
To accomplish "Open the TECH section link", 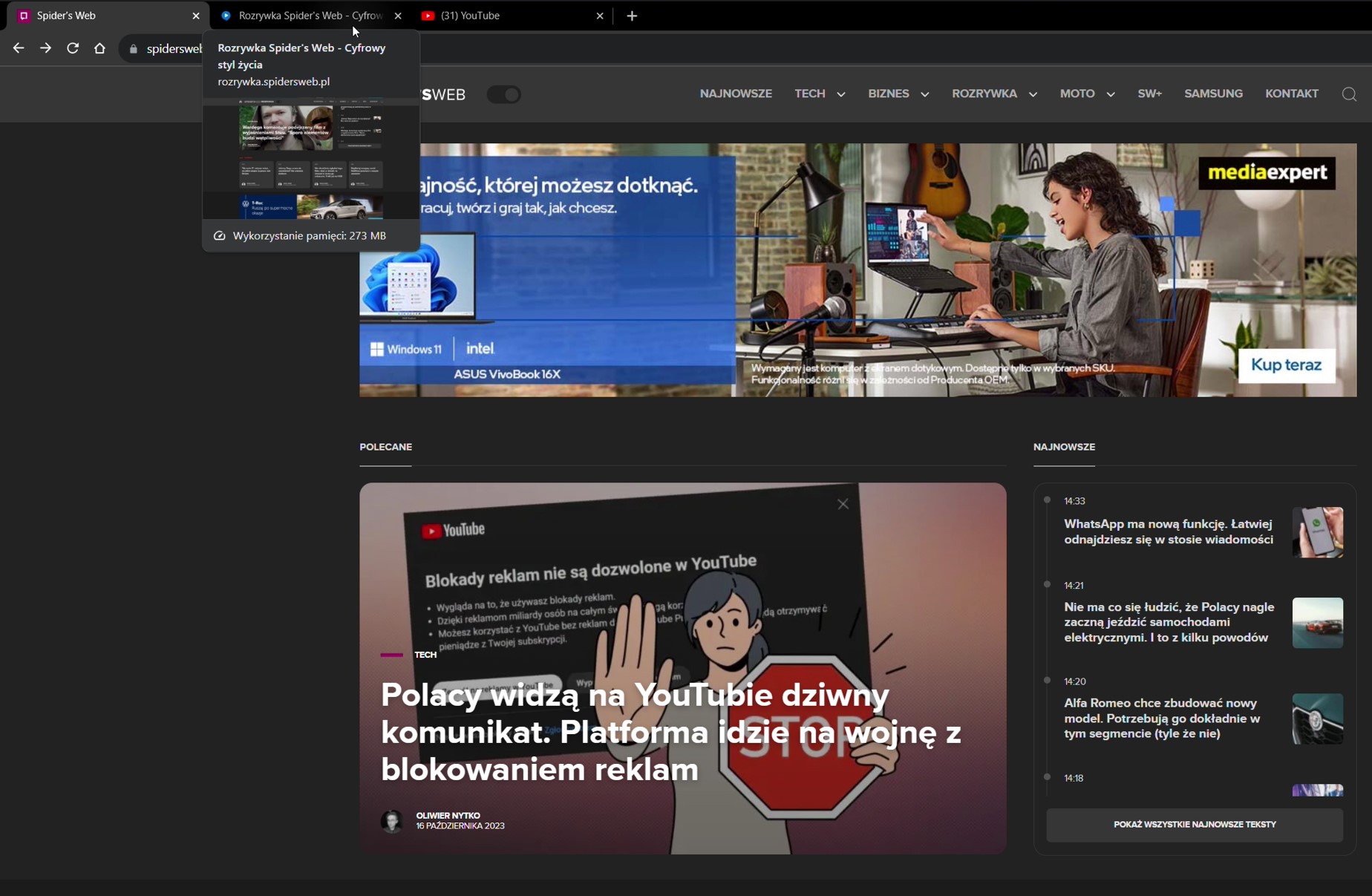I will (x=810, y=94).
